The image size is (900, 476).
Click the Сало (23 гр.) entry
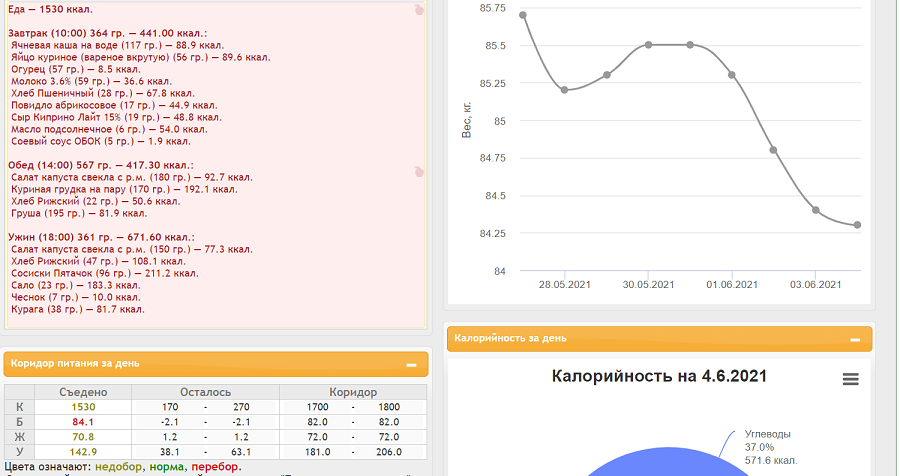pyautogui.click(x=76, y=285)
